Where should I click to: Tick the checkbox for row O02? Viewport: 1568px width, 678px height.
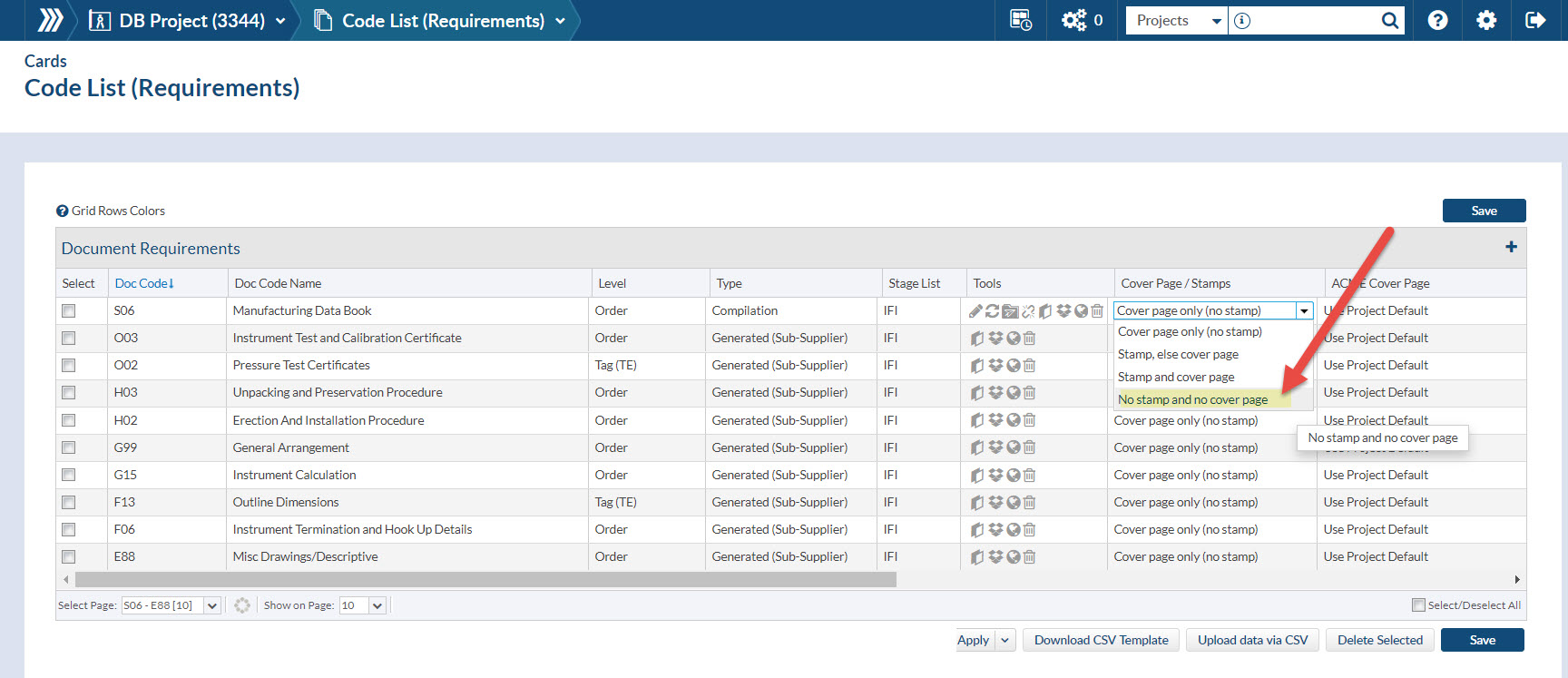[x=68, y=365]
